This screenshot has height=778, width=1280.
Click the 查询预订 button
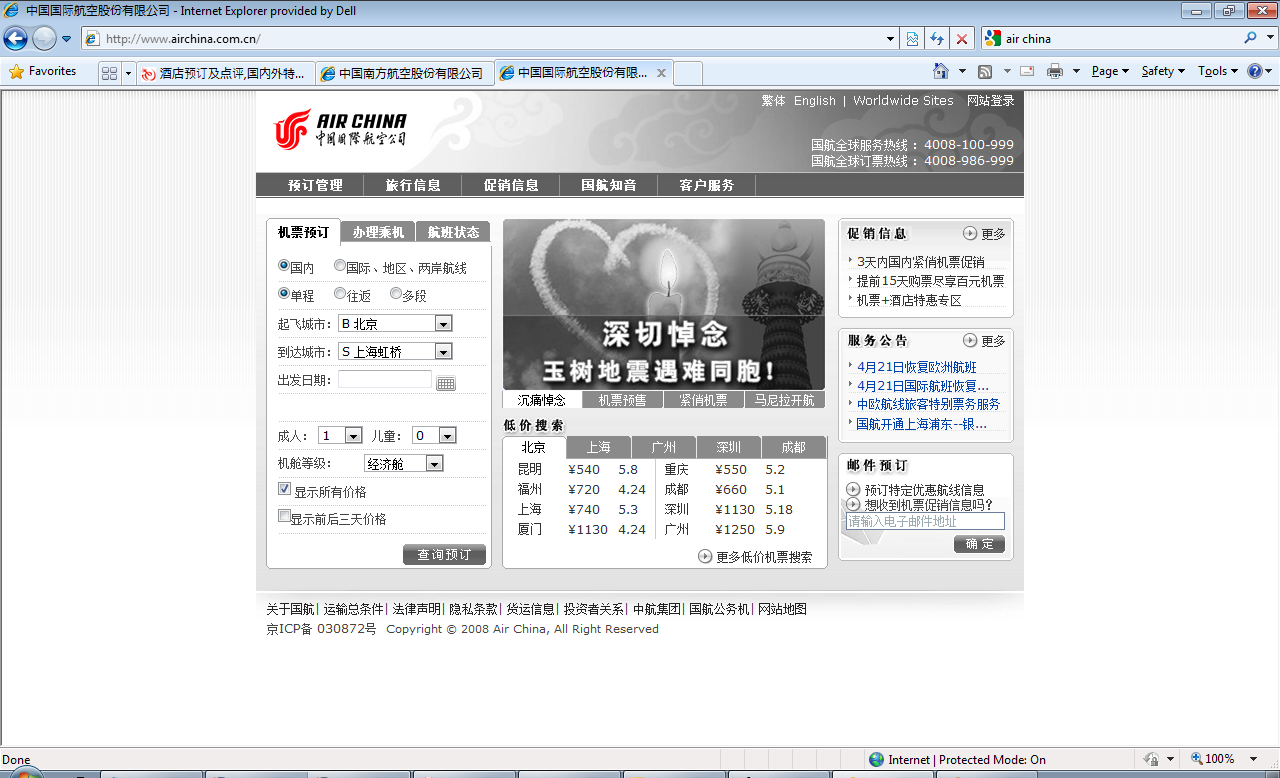pyautogui.click(x=444, y=555)
